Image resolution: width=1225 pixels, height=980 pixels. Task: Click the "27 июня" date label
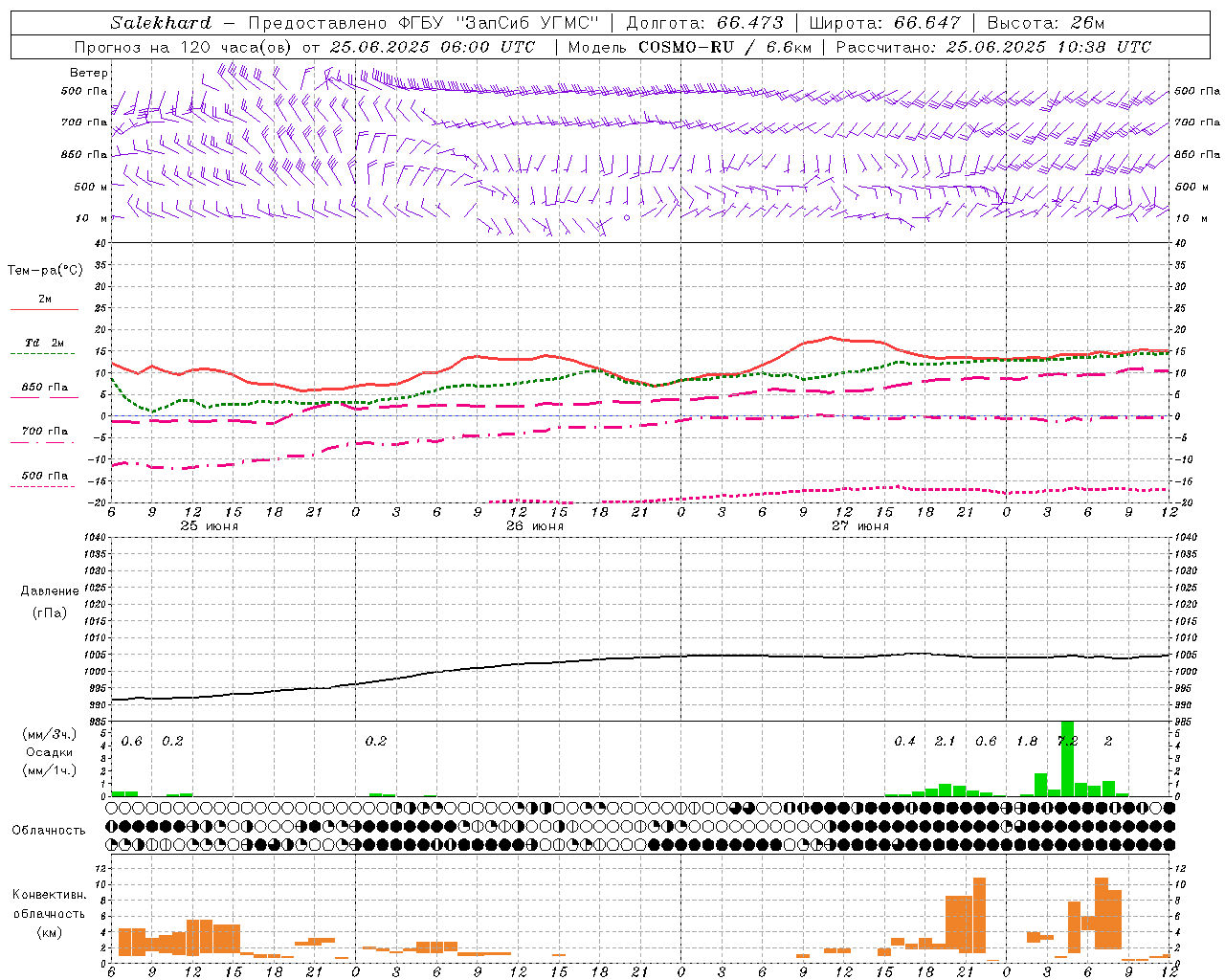tap(860, 525)
